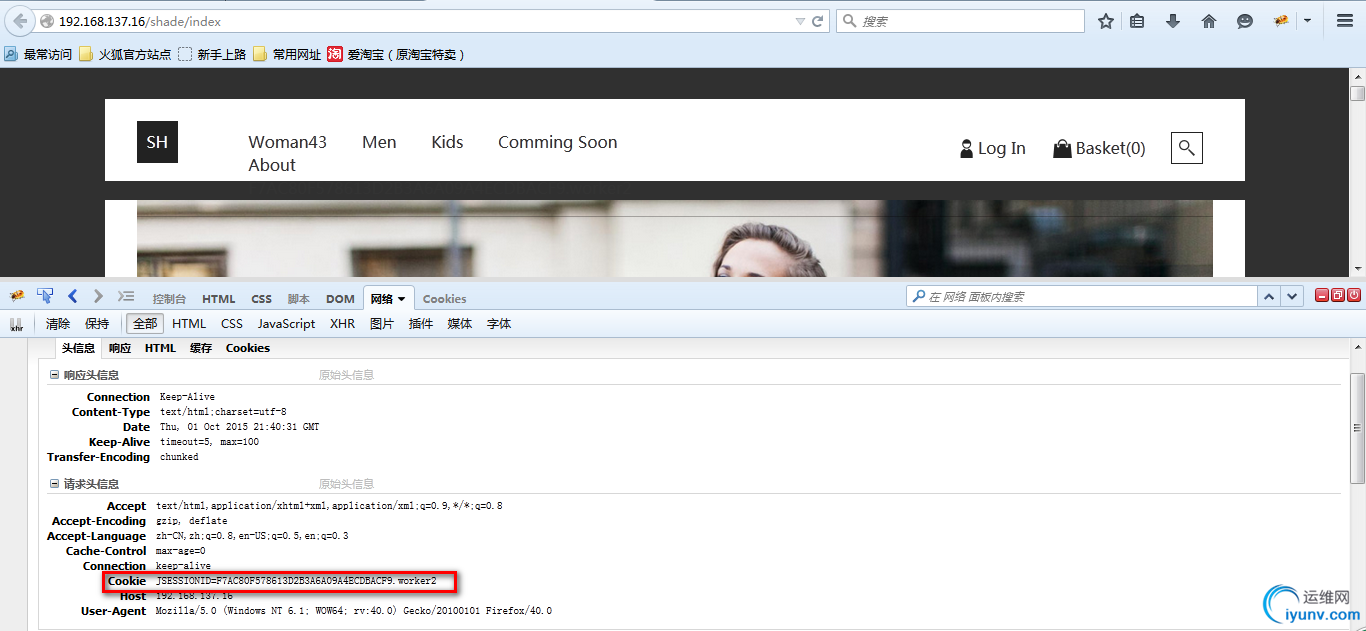This screenshot has height=631, width=1366.
Task: View 原始头信息 for request headers
Action: (346, 484)
